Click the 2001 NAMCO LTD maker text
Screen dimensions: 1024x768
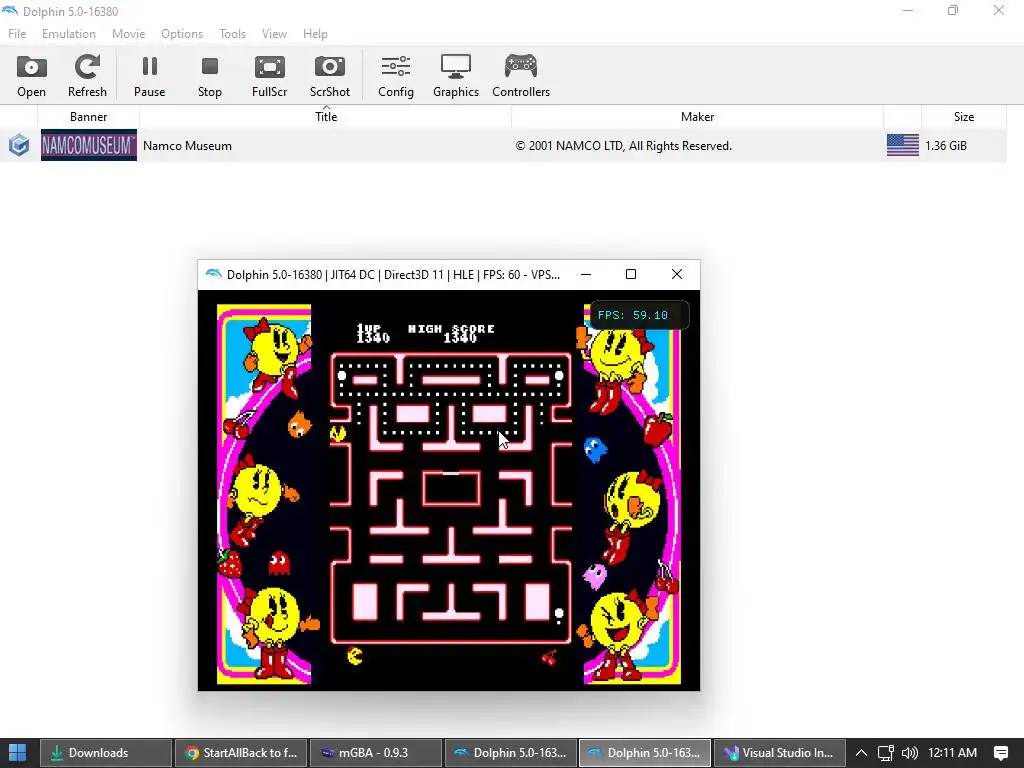624,146
